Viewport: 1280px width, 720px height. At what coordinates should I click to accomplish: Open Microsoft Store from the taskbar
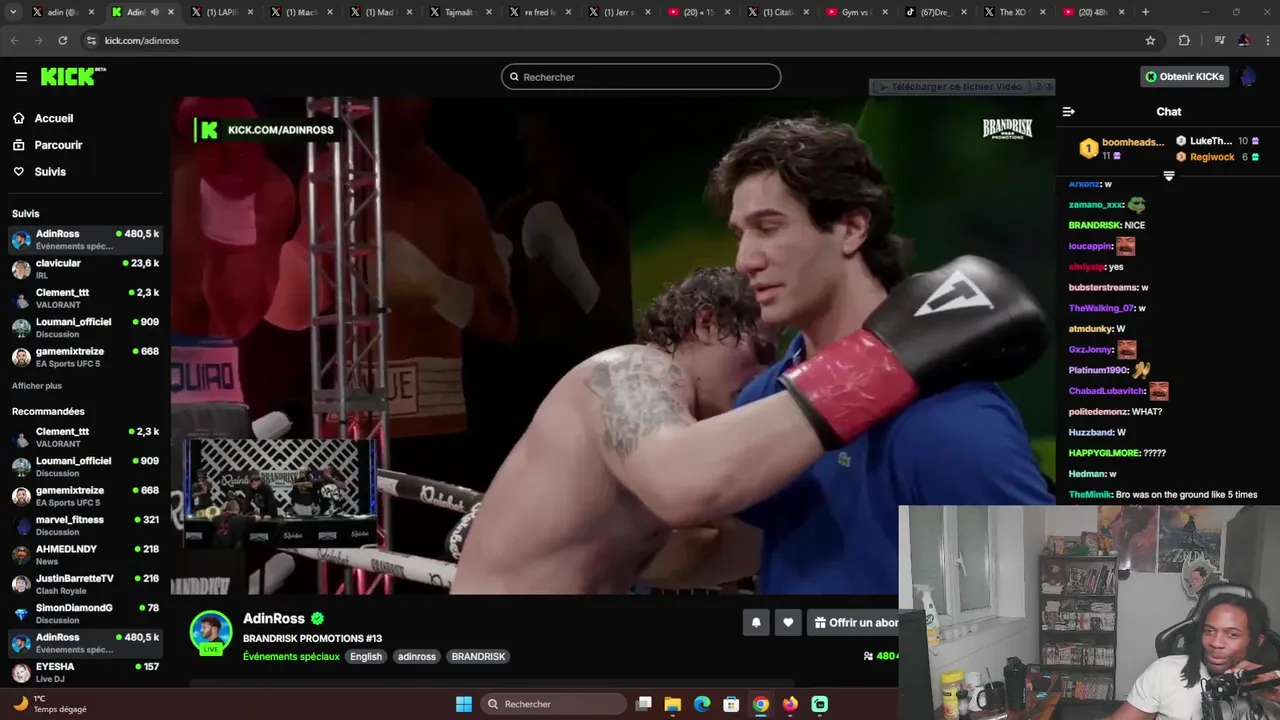click(731, 704)
